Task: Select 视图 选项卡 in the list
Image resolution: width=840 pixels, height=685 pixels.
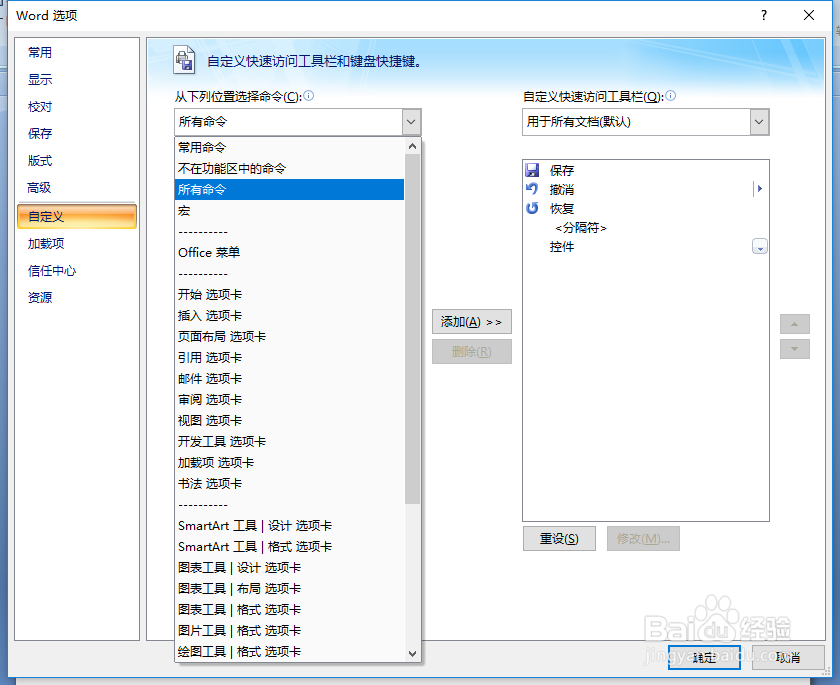Action: tap(289, 420)
